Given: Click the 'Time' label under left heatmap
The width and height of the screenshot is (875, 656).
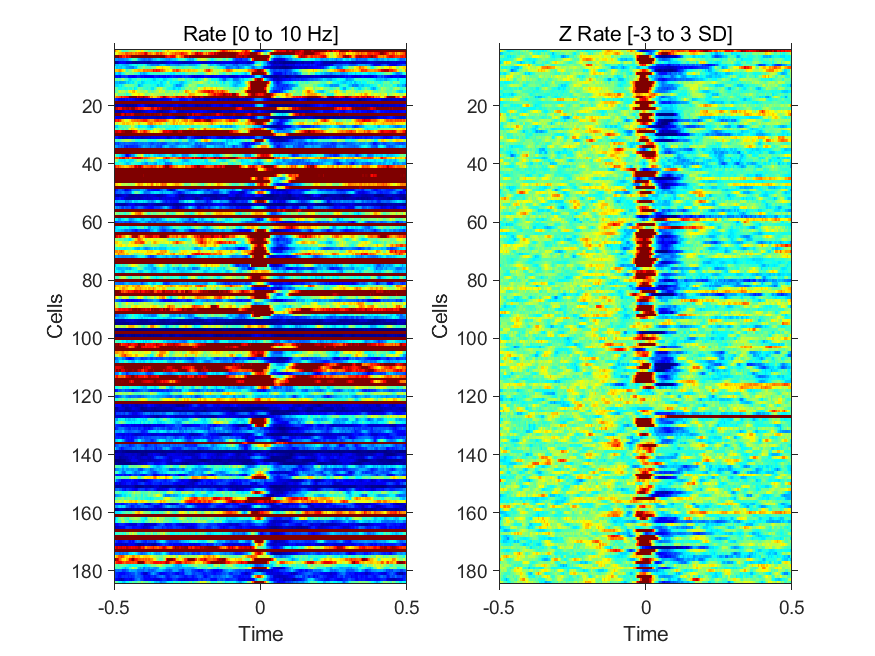Looking at the screenshot, I should [x=261, y=634].
